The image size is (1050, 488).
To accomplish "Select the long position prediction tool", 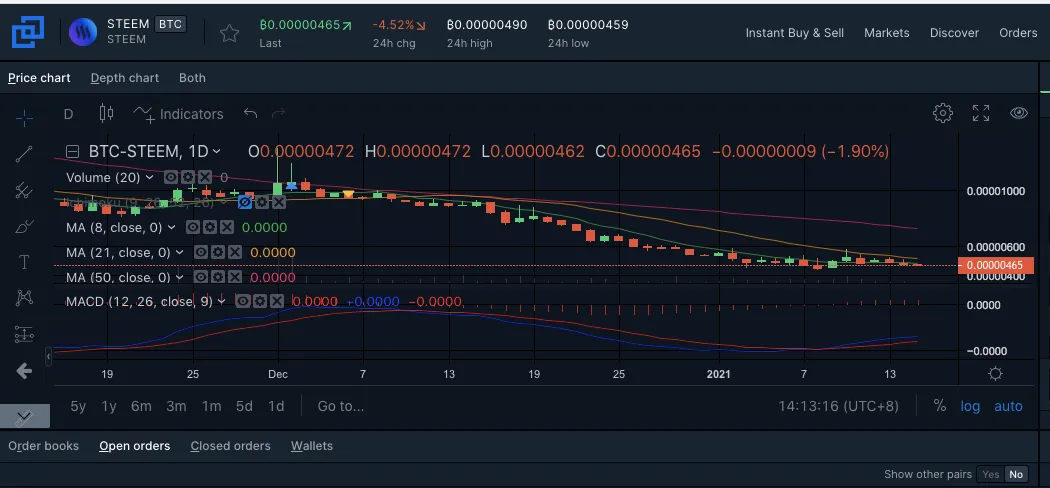I will [24, 333].
